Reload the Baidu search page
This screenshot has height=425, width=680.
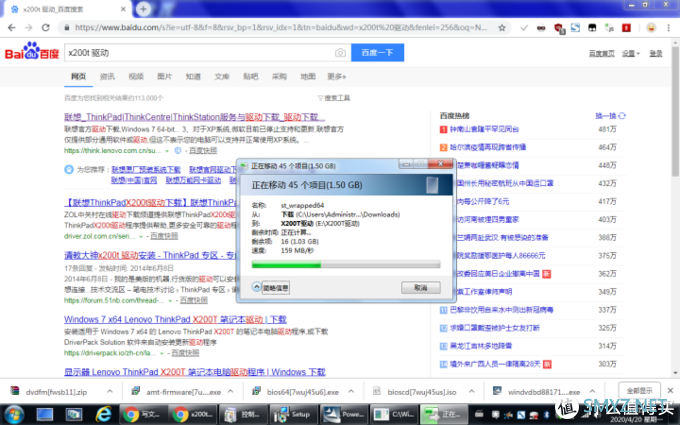[x=46, y=28]
